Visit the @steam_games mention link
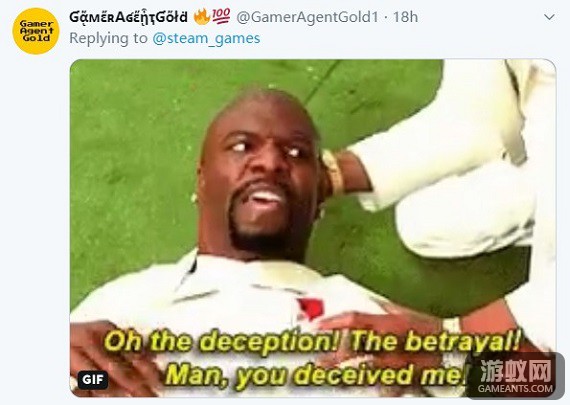570x405 pixels. 206,38
